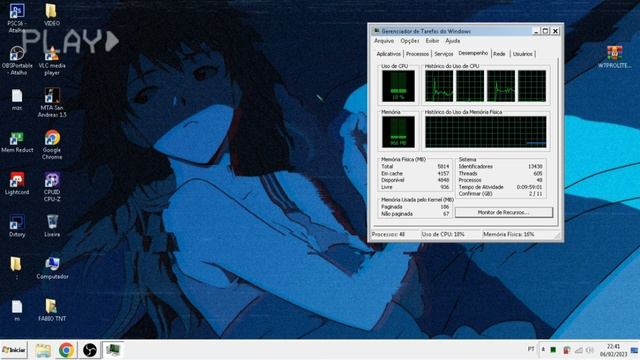Click the PT language indicator in tray
The height and width of the screenshot is (360, 640).
coord(531,349)
